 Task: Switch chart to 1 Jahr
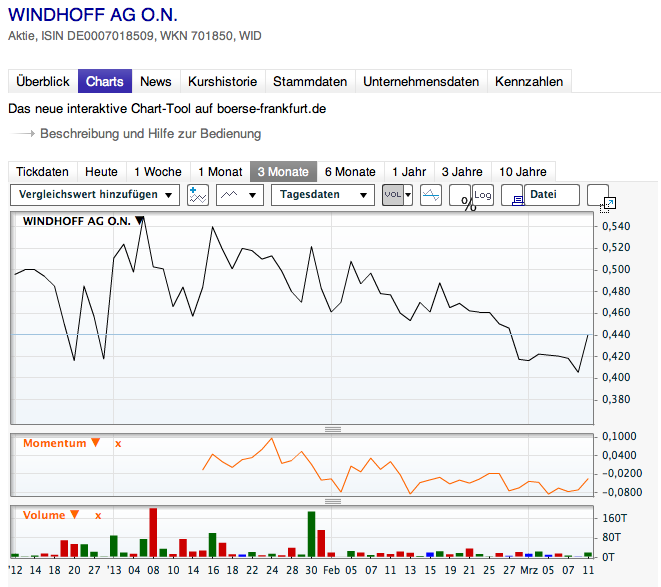click(409, 172)
